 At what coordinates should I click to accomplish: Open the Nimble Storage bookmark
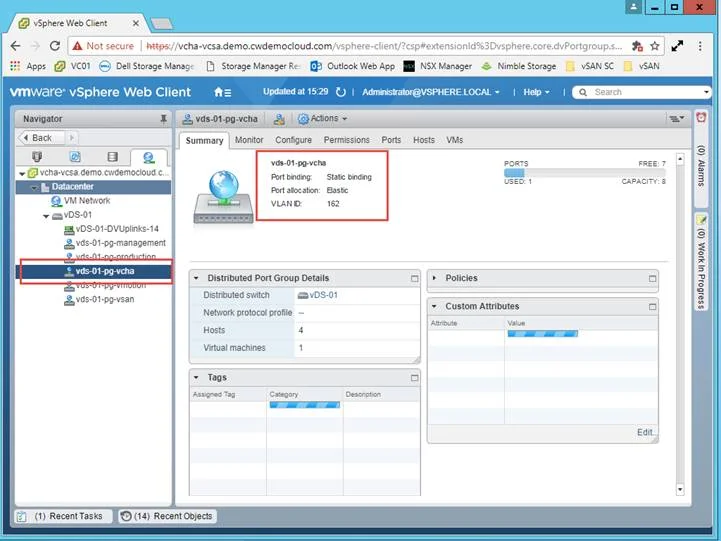[518, 66]
